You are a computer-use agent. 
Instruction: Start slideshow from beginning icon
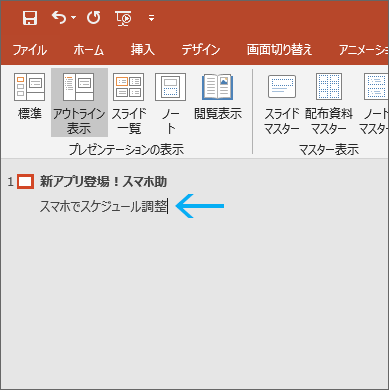(123, 18)
